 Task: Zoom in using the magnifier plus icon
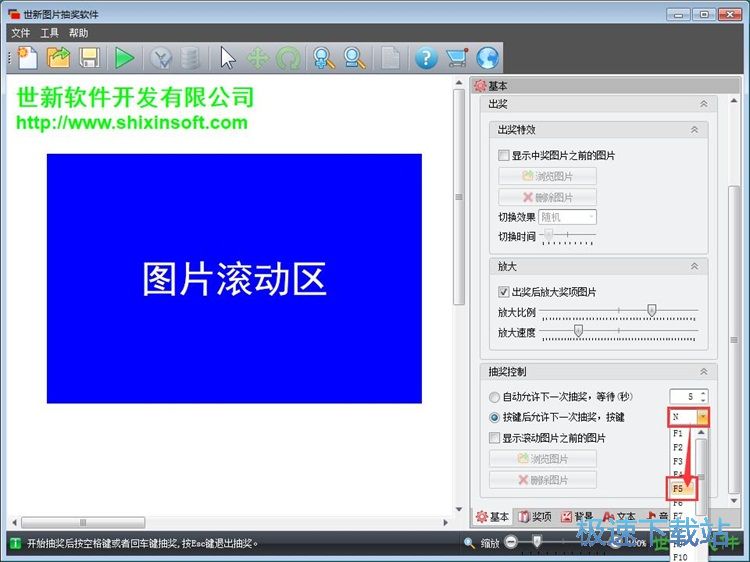pos(323,58)
